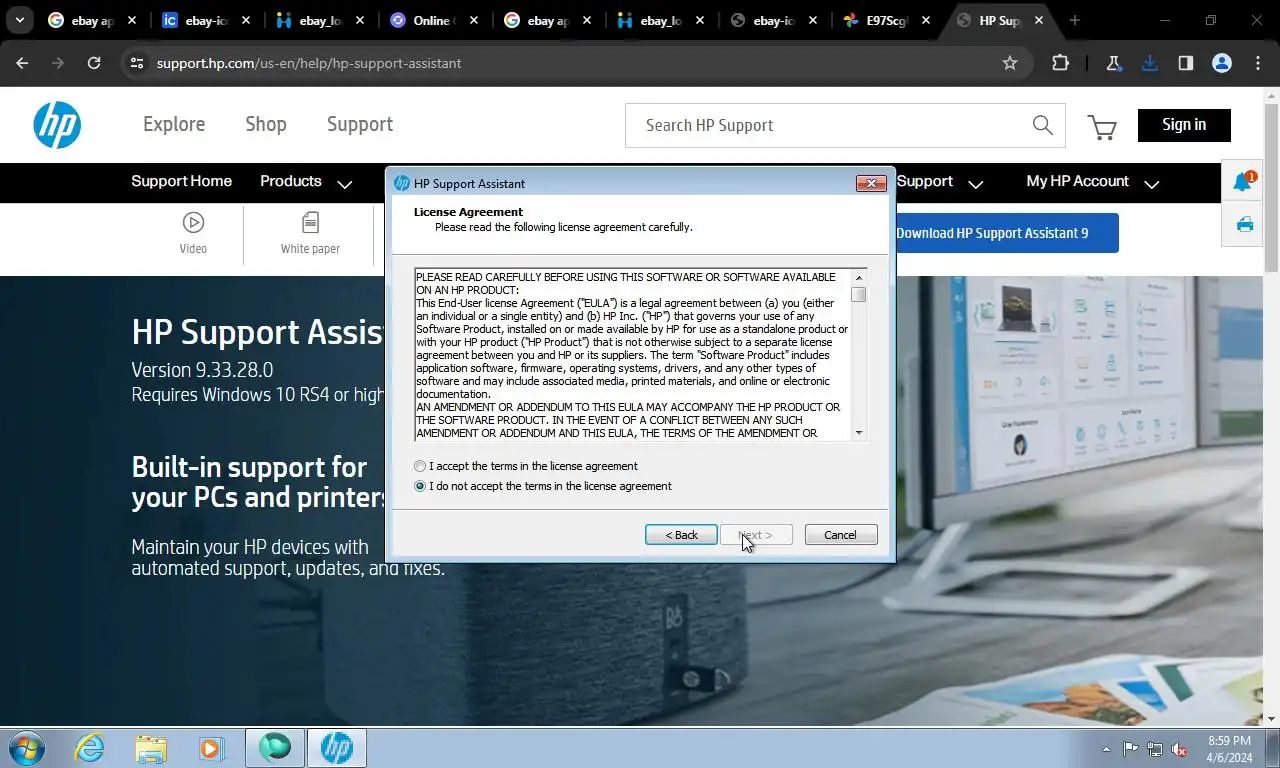Click the network tray icon
This screenshot has height=768, width=1280.
pyautogui.click(x=1155, y=749)
